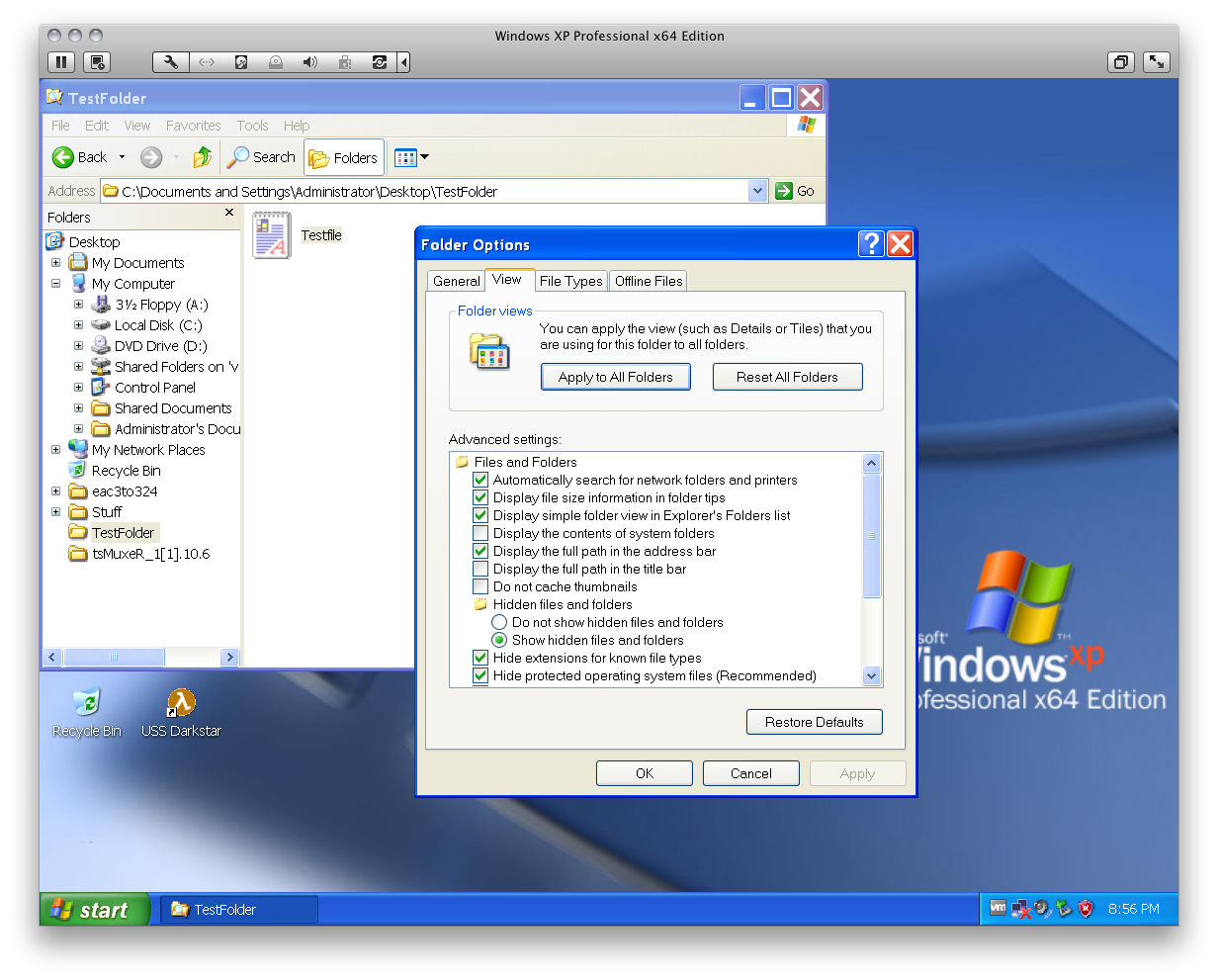
Task: Click the CD/DVD drive icon in VM toolbar
Action: click(x=276, y=62)
